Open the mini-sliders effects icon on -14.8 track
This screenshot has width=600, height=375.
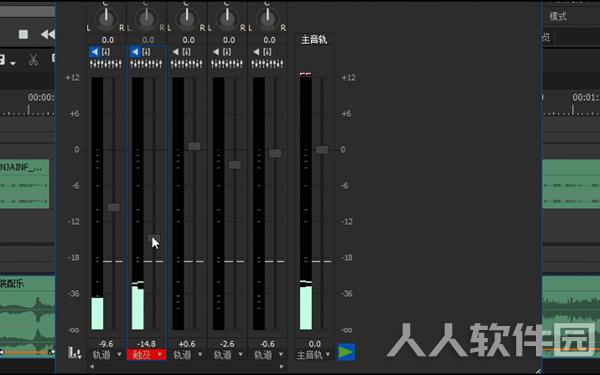146,64
